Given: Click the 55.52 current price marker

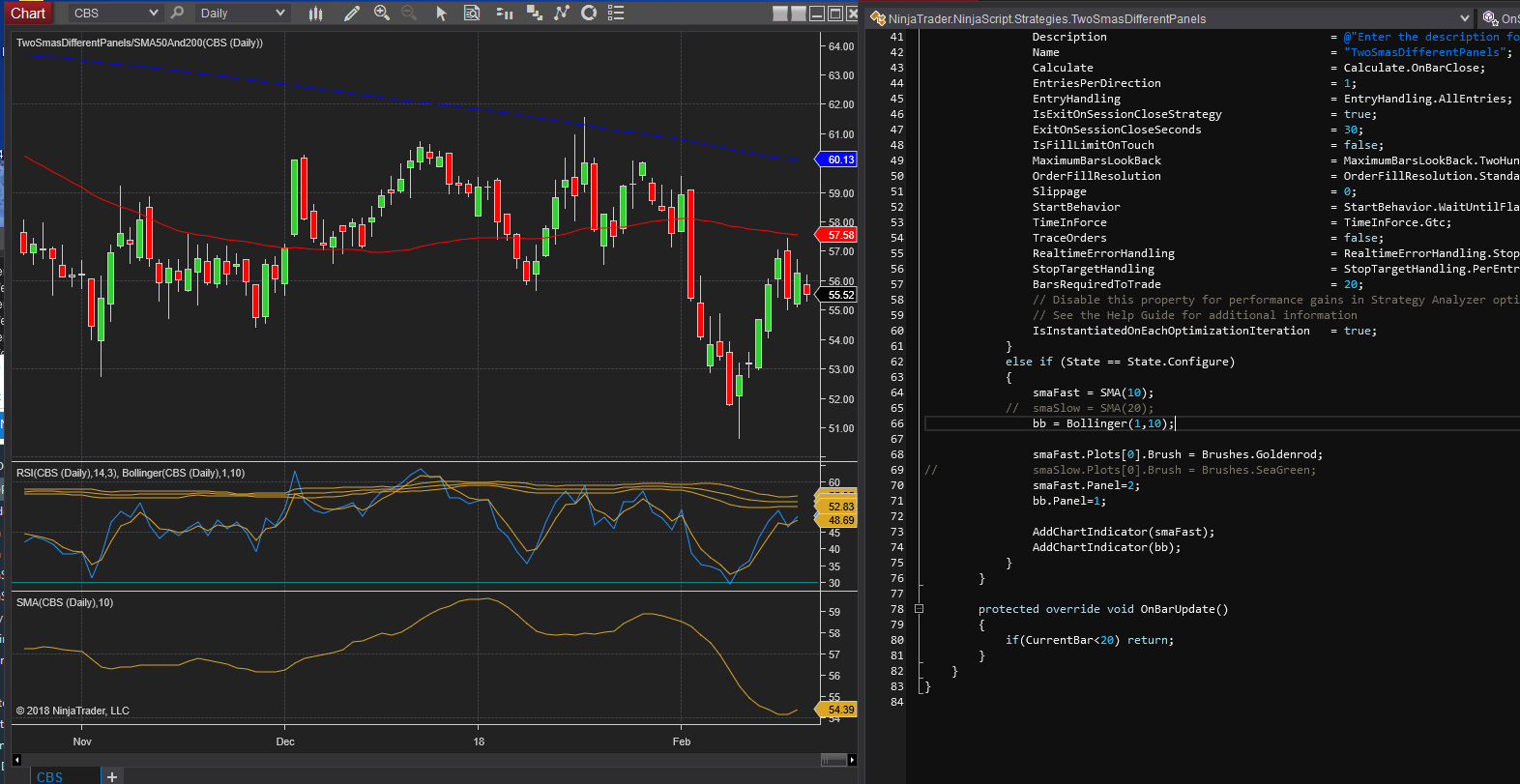Looking at the screenshot, I should coord(839,295).
